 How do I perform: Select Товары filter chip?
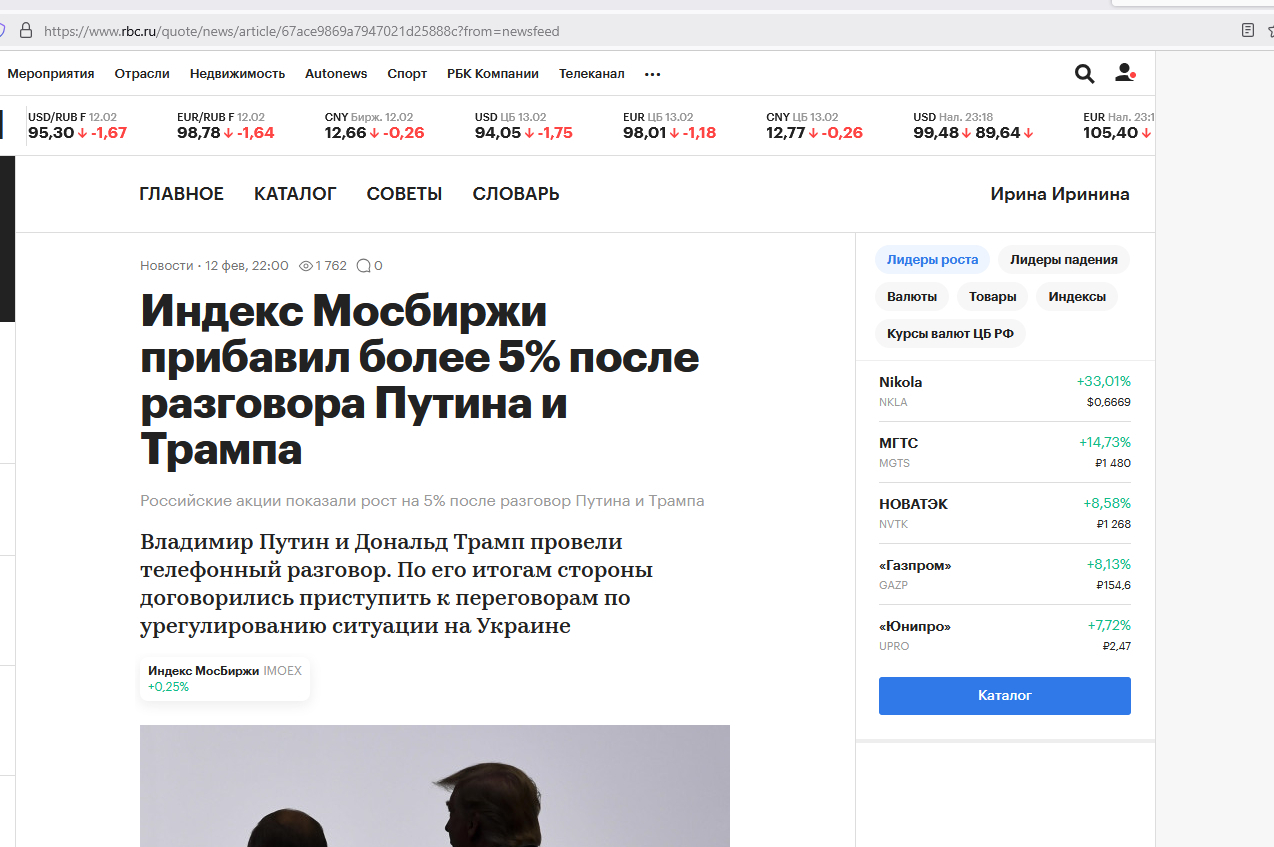point(992,297)
